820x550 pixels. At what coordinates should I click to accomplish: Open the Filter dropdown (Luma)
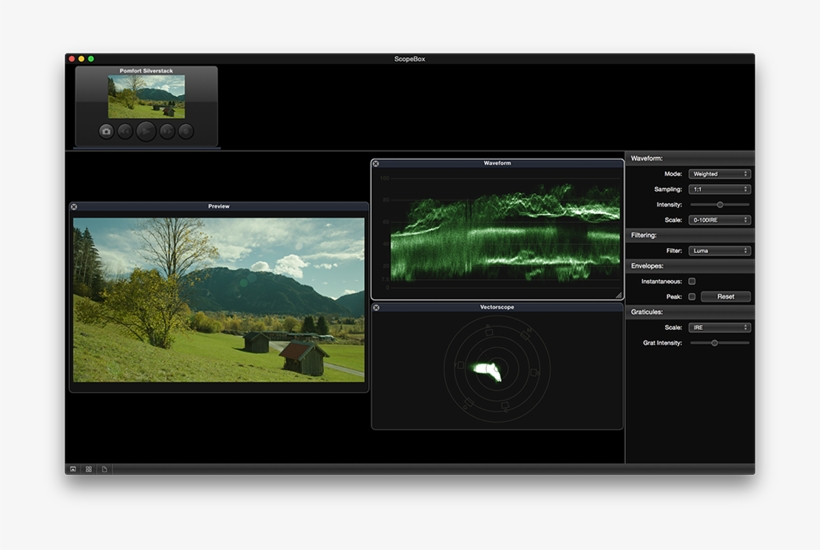[720, 251]
